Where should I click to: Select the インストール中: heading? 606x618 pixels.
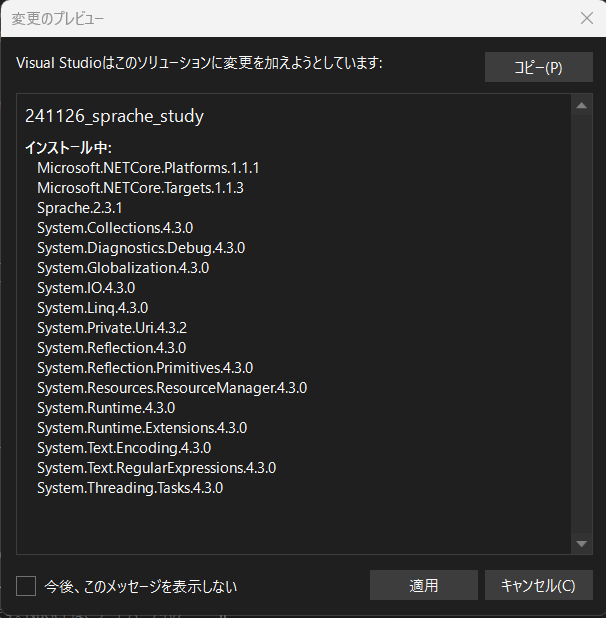point(69,148)
